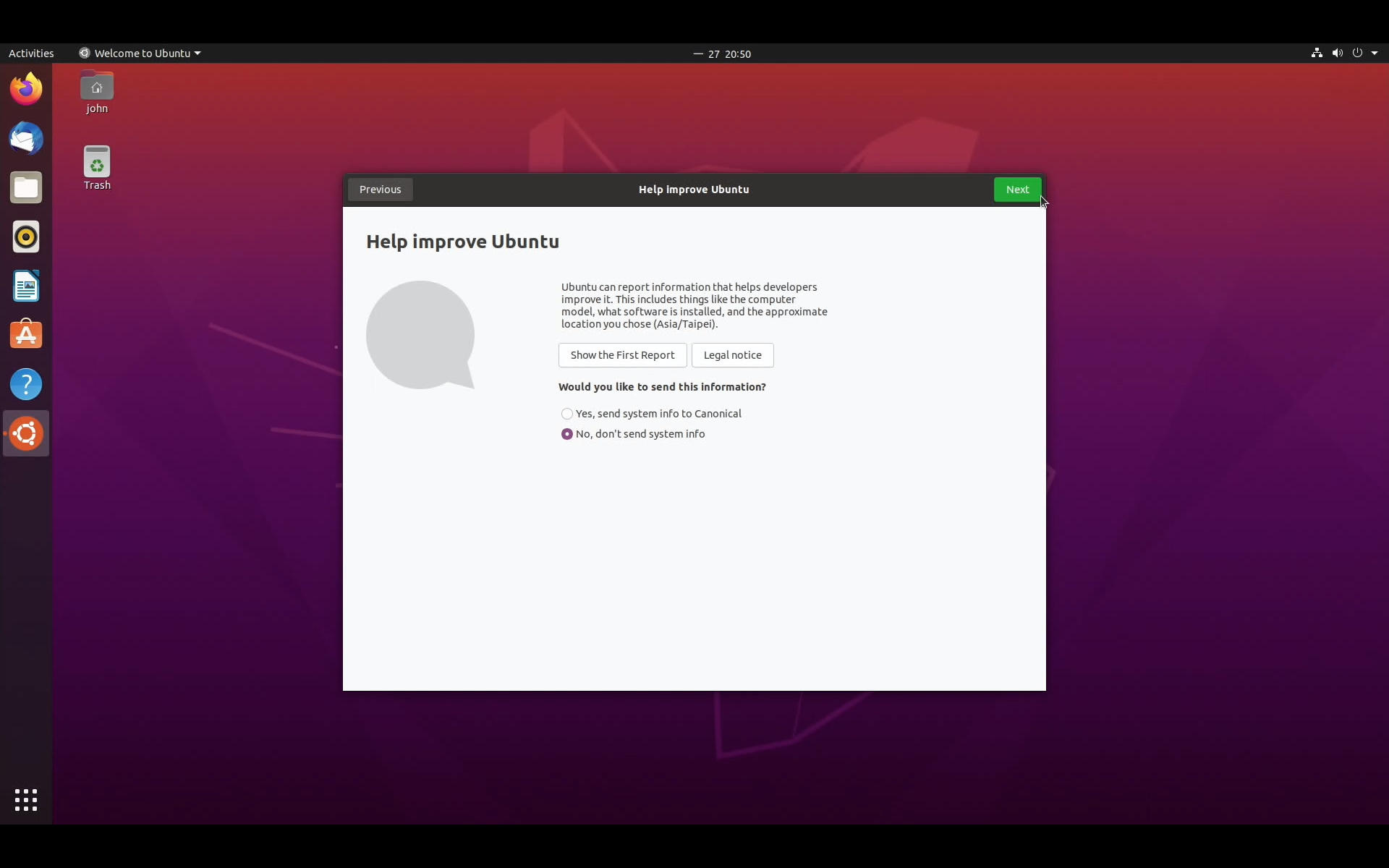Open Welcome to Ubuntu app menu
1389x868 pixels.
tap(140, 54)
